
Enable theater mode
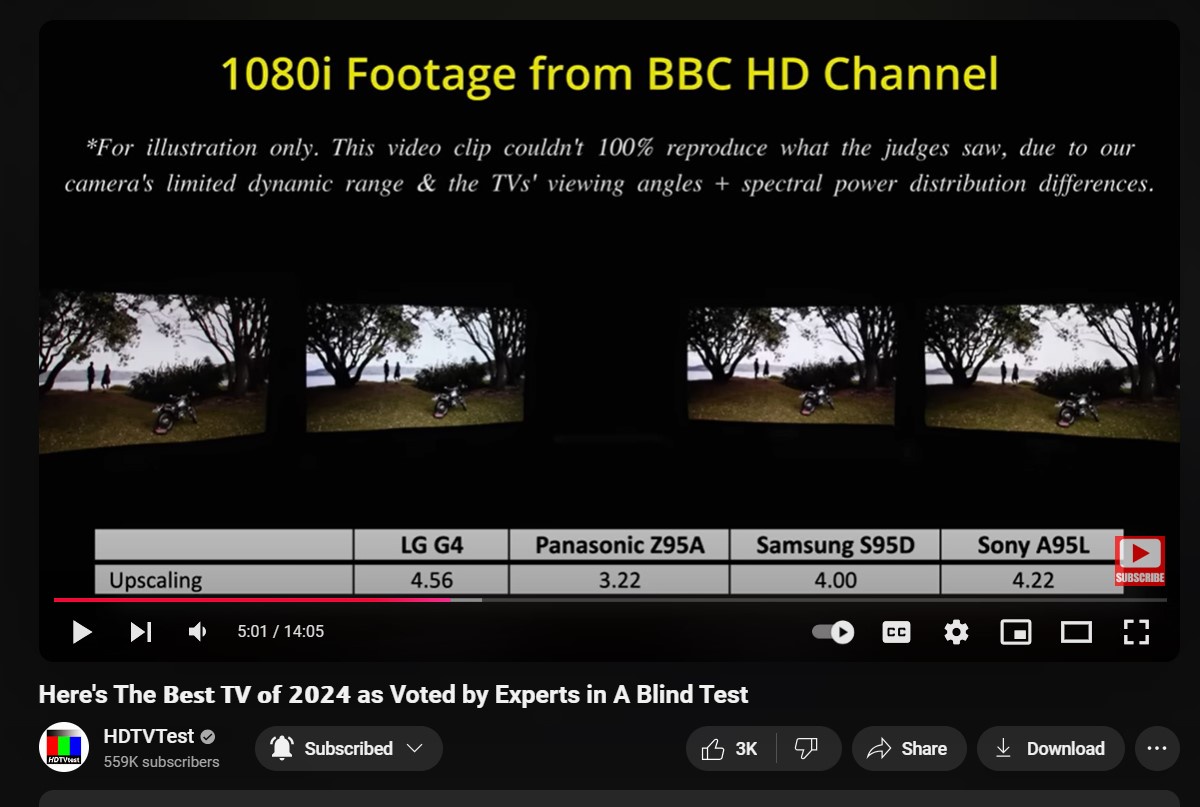(1076, 632)
